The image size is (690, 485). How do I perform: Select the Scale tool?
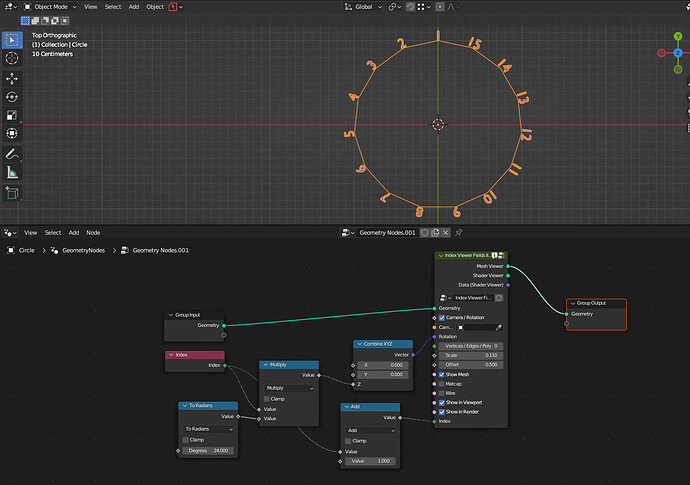12,115
